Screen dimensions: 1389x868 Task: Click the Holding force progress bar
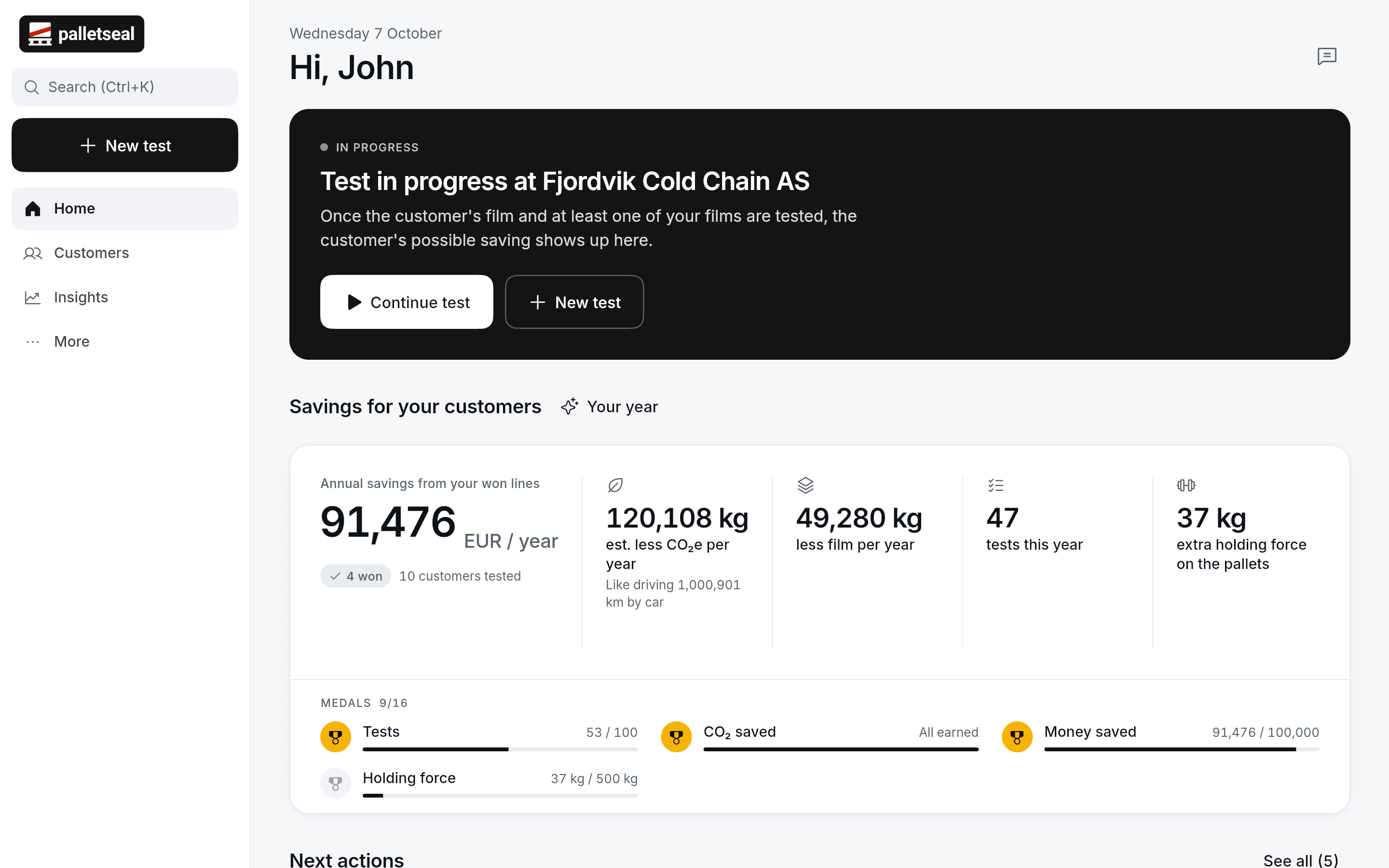pyautogui.click(x=500, y=796)
